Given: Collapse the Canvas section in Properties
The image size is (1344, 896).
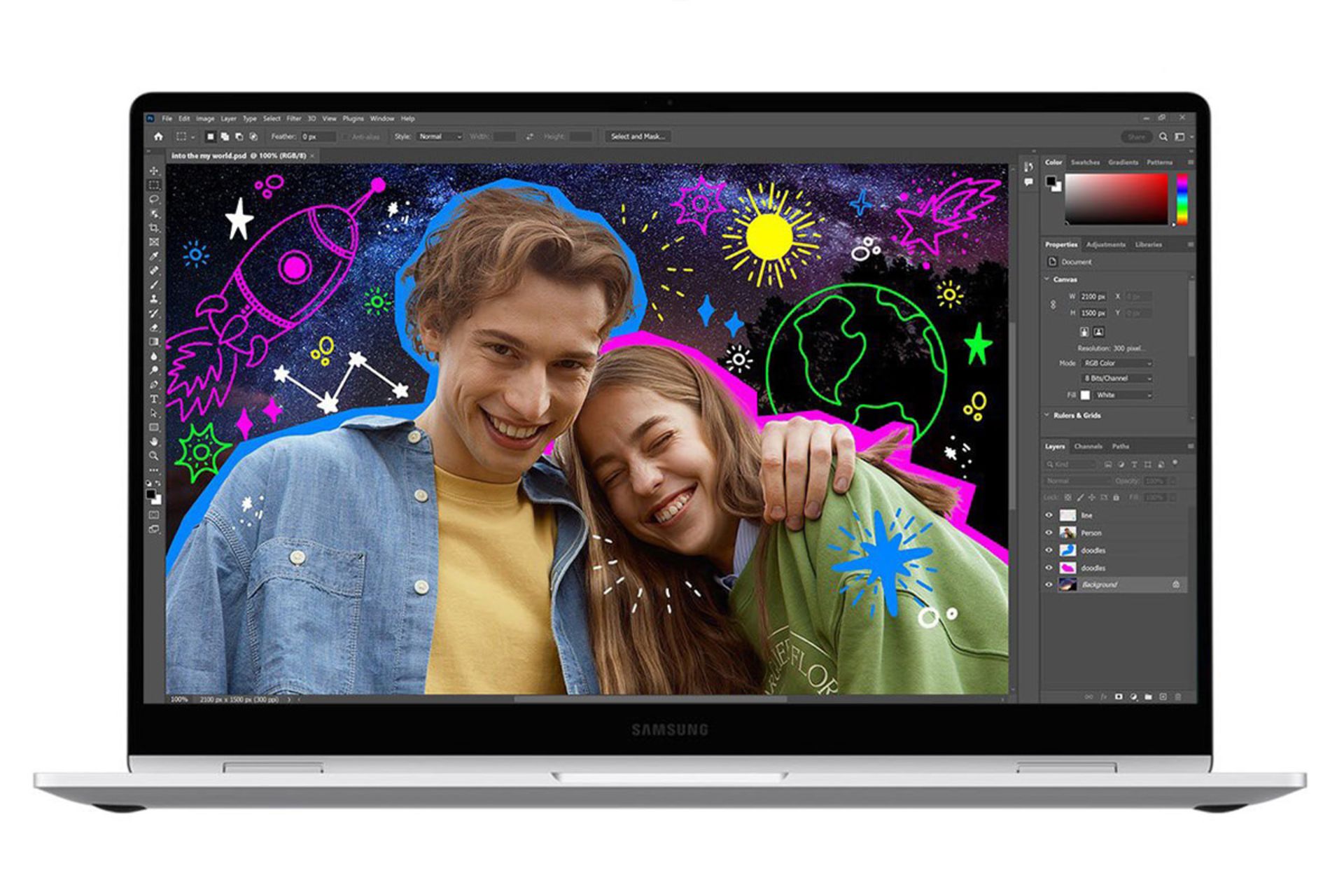Looking at the screenshot, I should click(x=1048, y=279).
